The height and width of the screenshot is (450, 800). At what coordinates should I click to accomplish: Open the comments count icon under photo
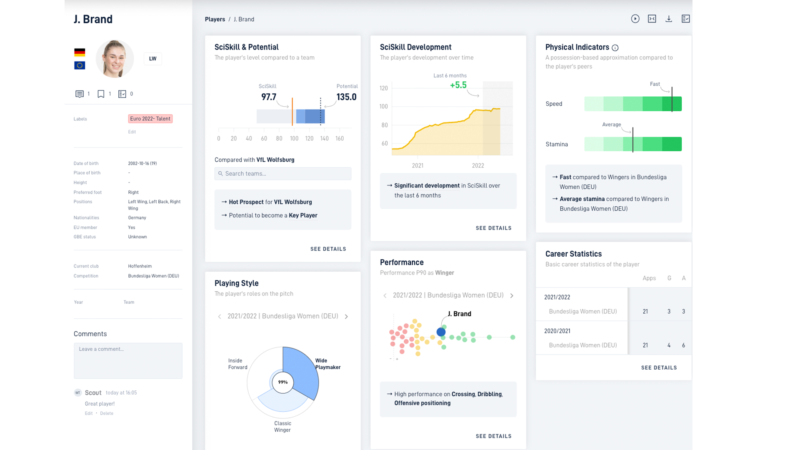[x=80, y=94]
